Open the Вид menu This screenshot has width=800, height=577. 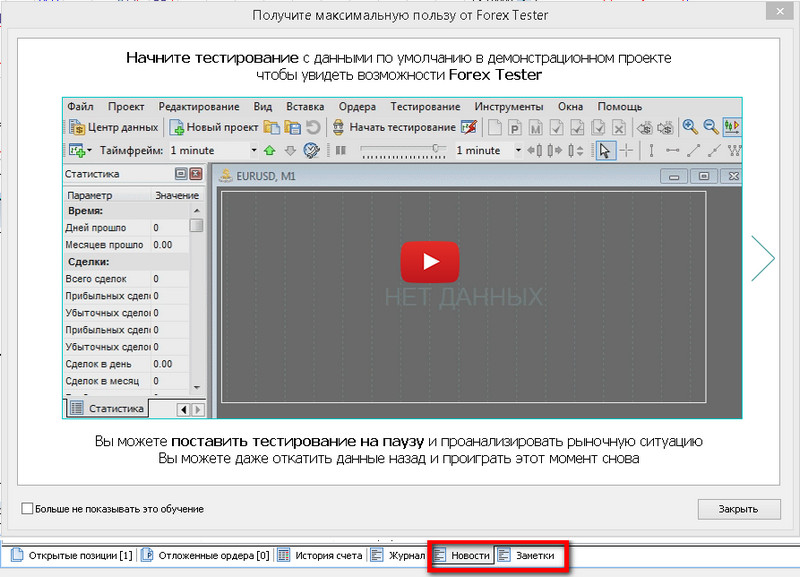point(263,107)
